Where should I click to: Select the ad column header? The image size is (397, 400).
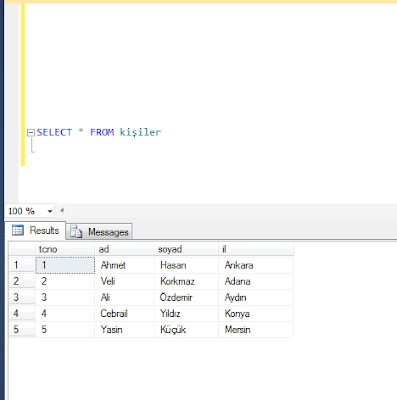[124, 249]
